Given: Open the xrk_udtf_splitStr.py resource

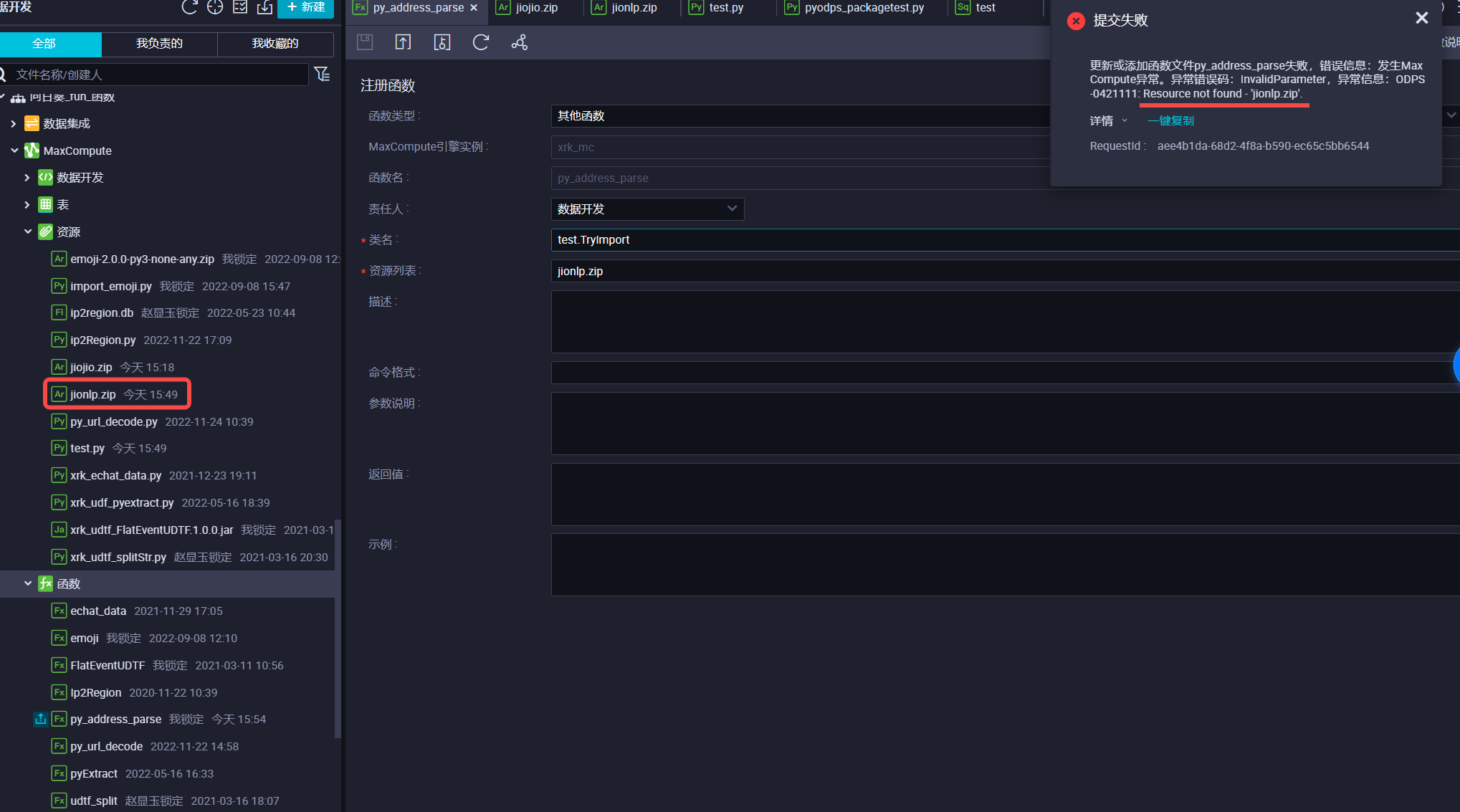Looking at the screenshot, I should click(x=118, y=557).
